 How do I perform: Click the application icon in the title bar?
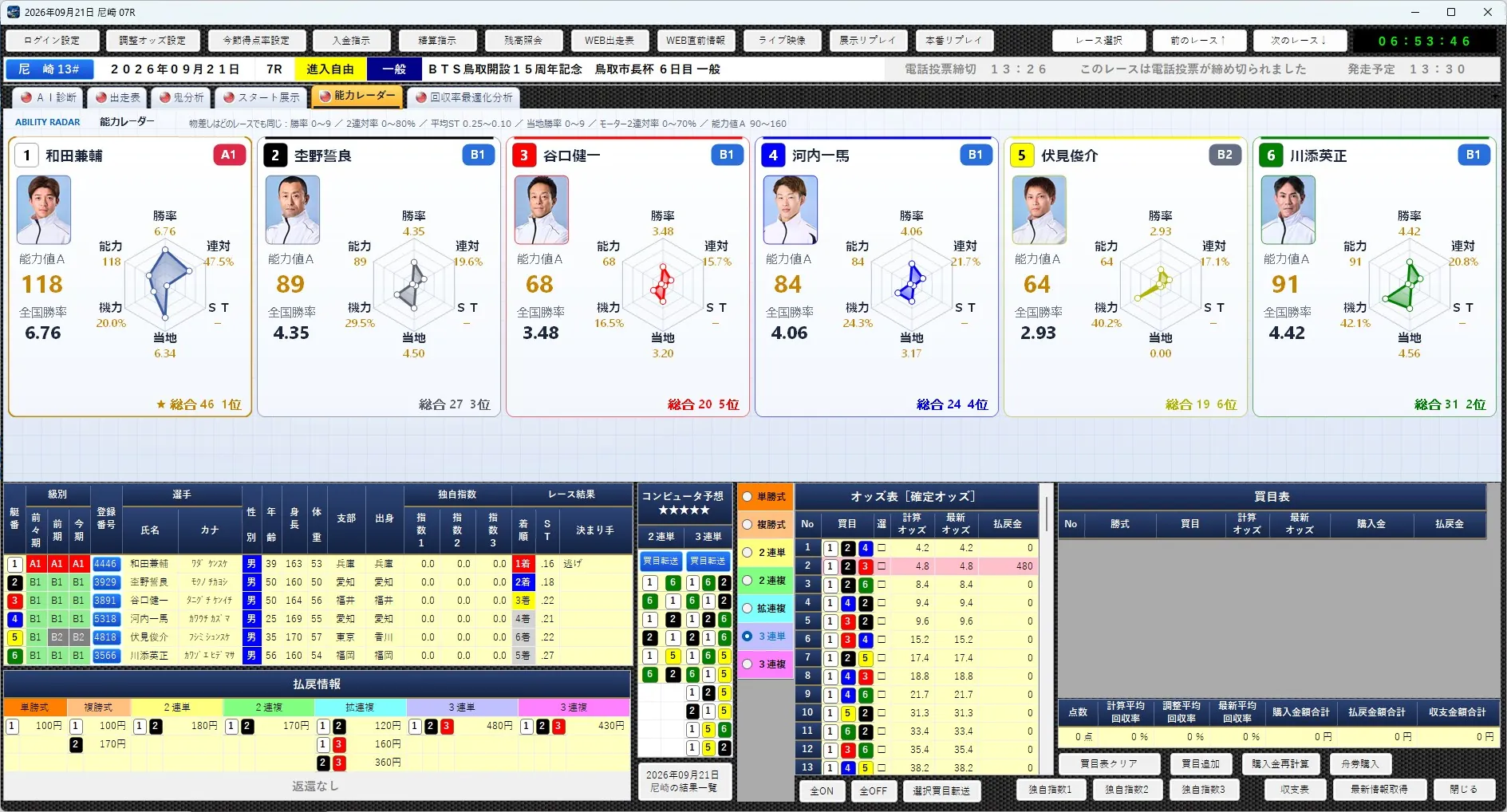pyautogui.click(x=13, y=12)
